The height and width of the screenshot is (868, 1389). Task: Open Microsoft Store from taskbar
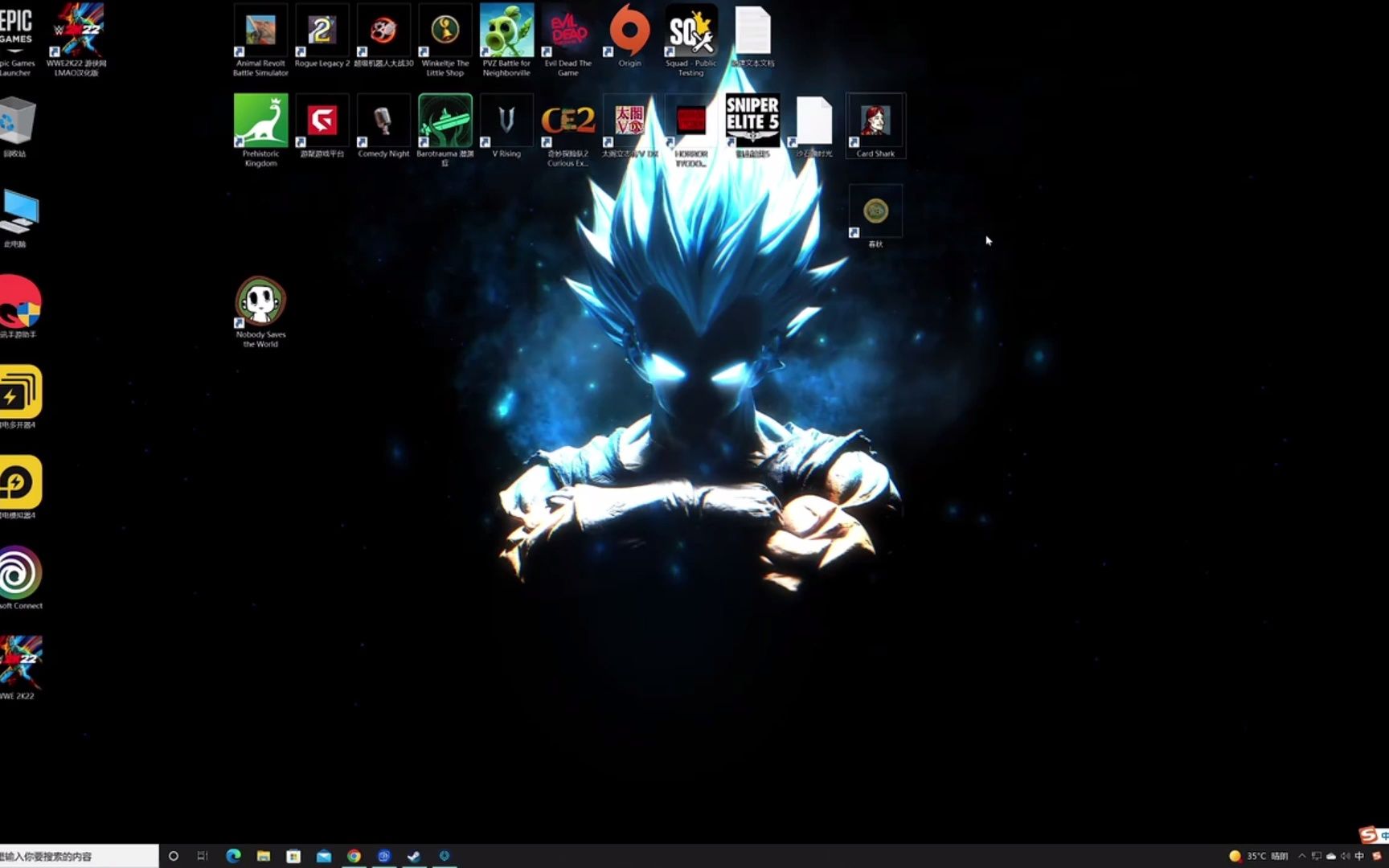293,856
